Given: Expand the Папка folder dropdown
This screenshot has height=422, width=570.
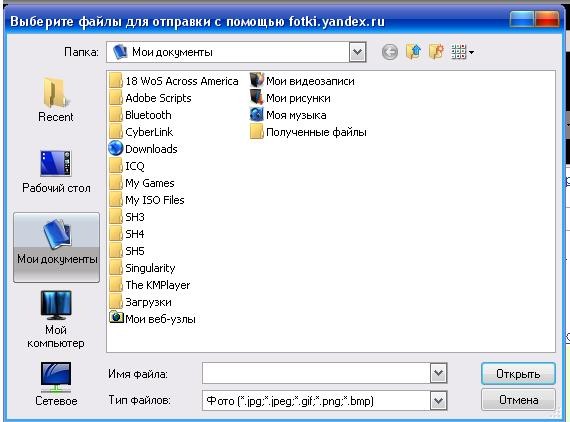Looking at the screenshot, I should pos(357,52).
